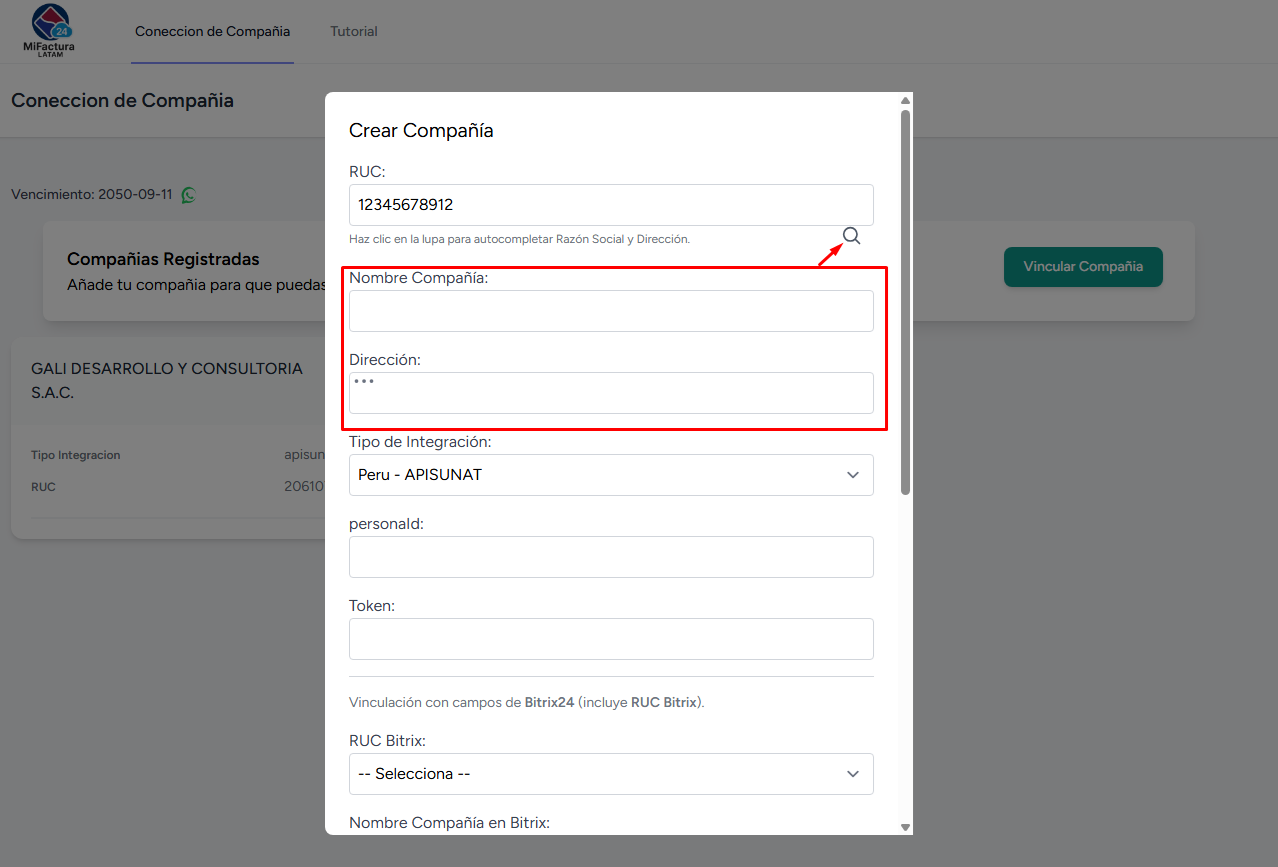
Task: Click the Token input field
Action: [610, 639]
